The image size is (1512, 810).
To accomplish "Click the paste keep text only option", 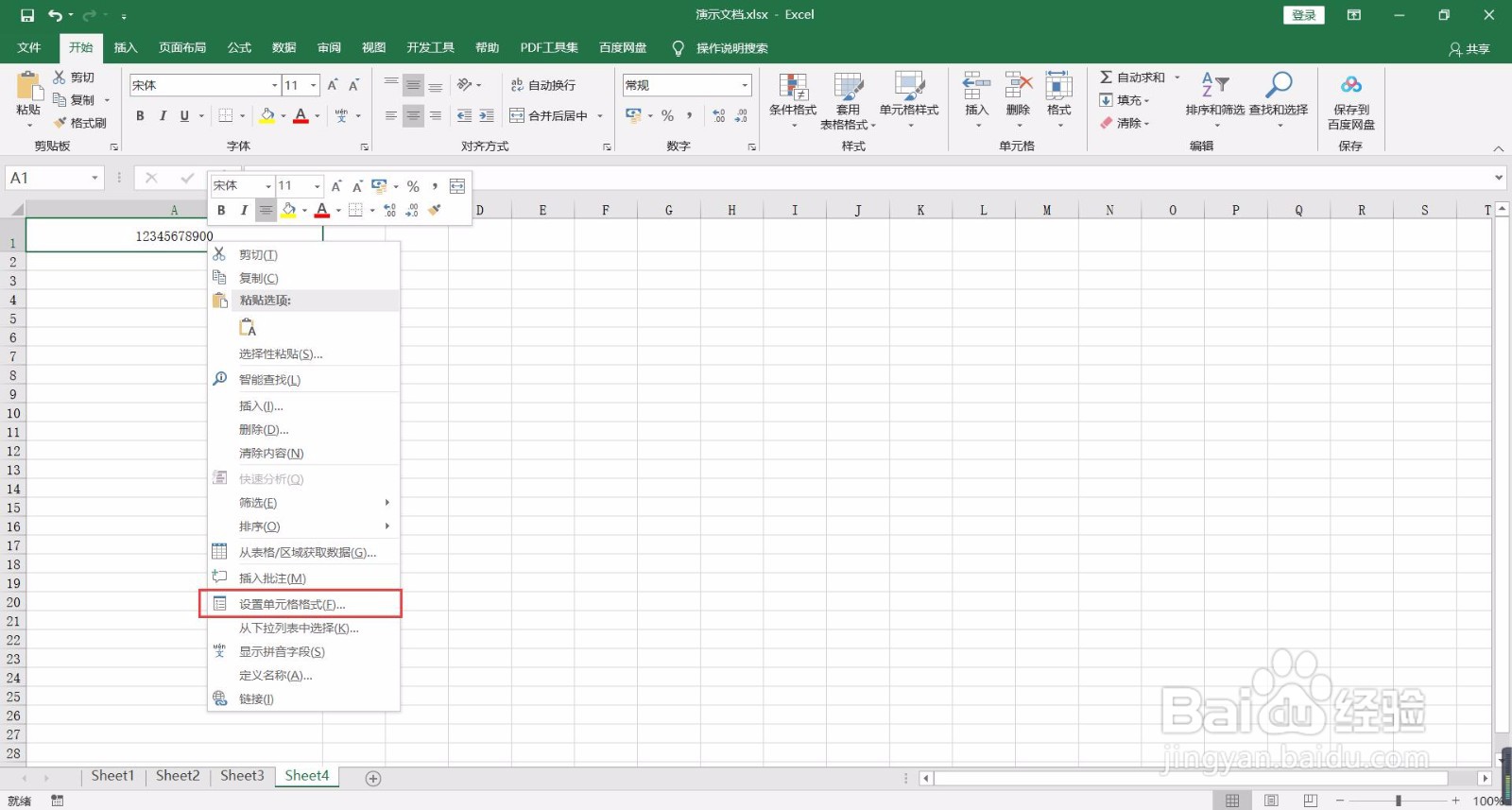I will click(x=248, y=328).
